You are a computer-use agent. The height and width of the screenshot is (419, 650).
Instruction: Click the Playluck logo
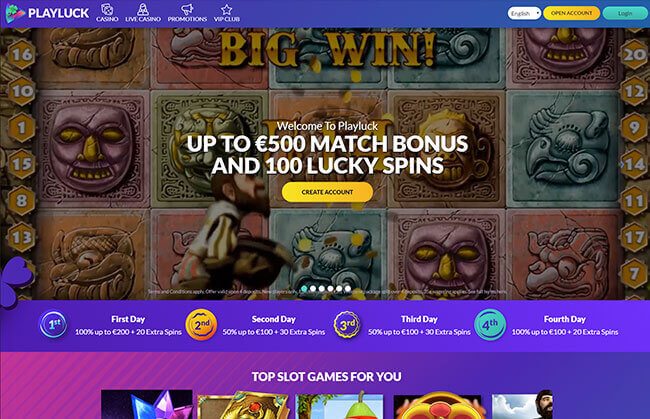tap(47, 13)
